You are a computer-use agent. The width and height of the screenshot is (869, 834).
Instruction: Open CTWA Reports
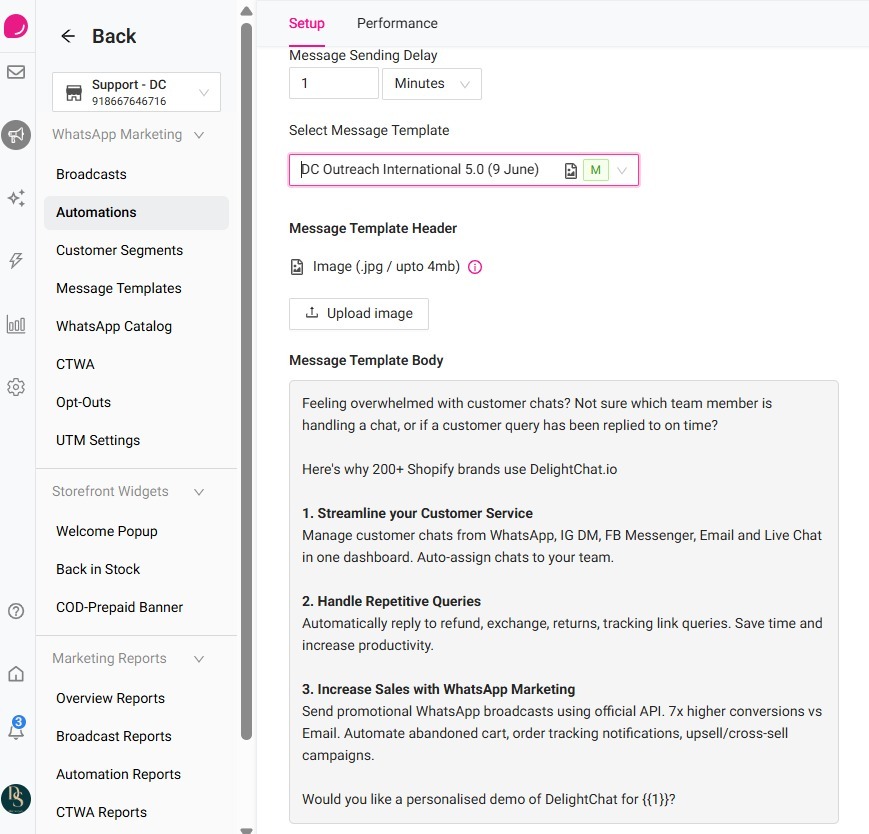101,812
